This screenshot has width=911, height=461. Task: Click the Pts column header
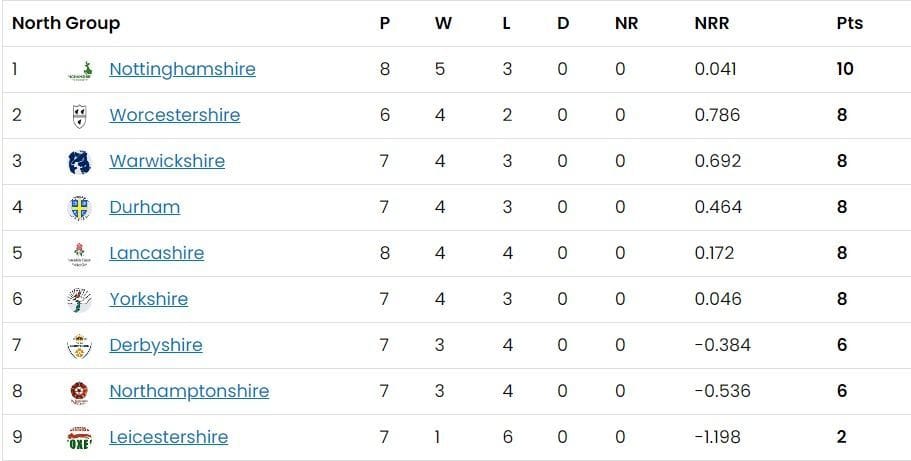pyautogui.click(x=849, y=23)
